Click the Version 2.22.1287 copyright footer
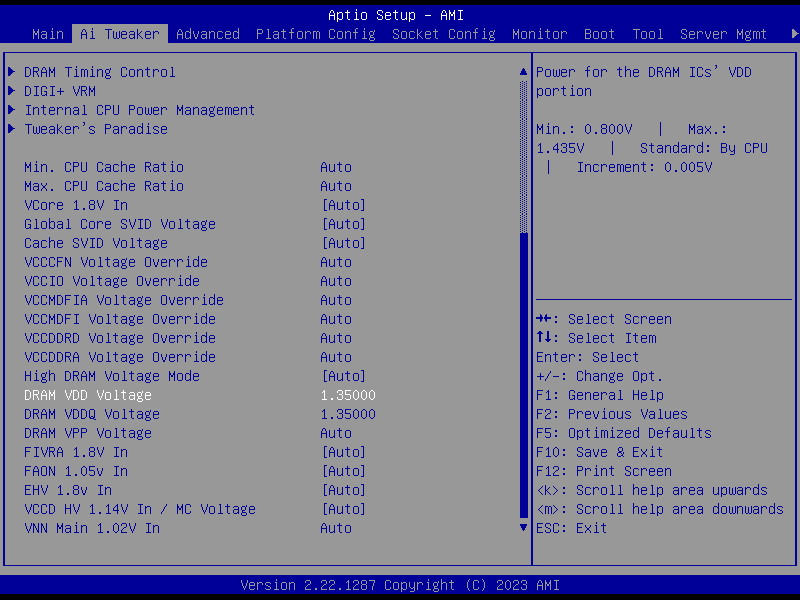Screen dimensions: 800x600 coord(400,585)
